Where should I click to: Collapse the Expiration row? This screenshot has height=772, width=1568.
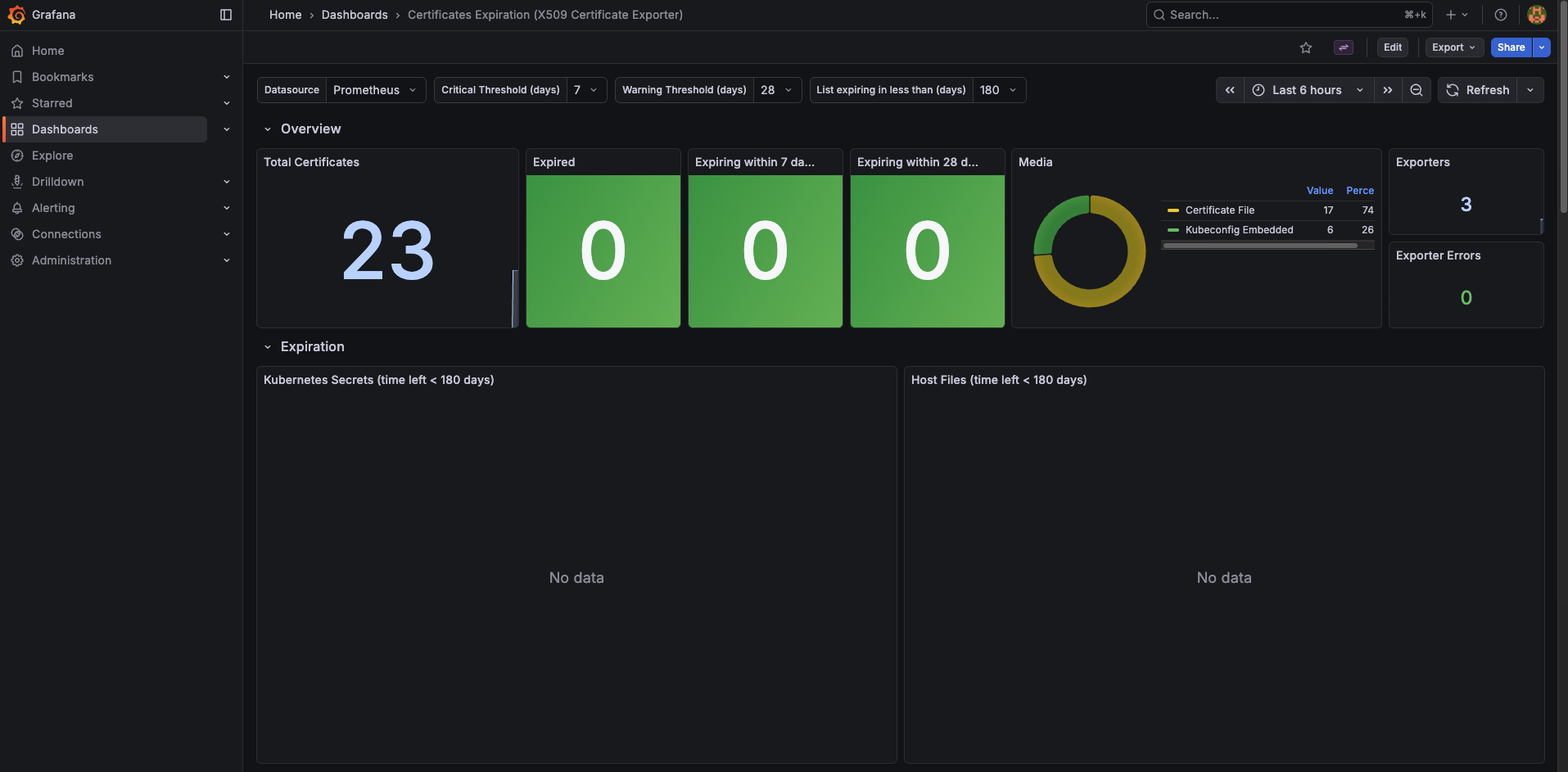click(267, 347)
